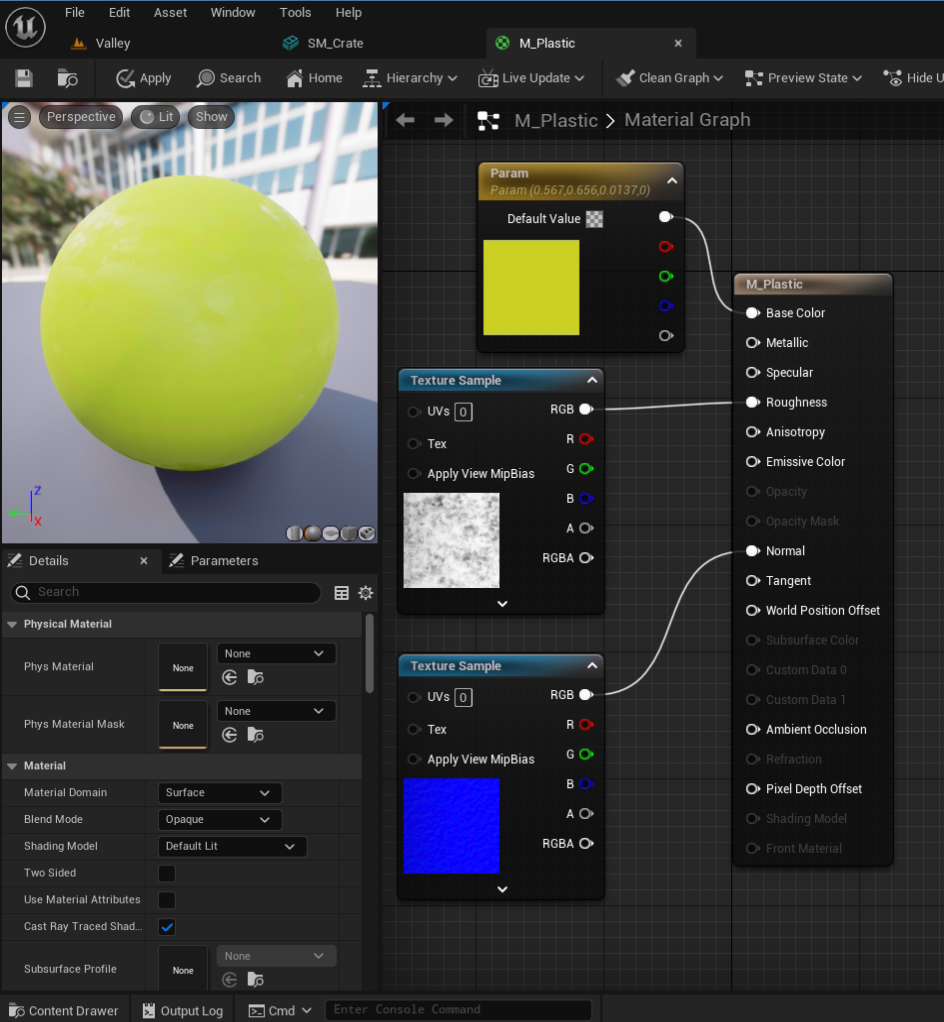Enable the Two Sided checkbox
The image size is (944, 1022).
[166, 872]
